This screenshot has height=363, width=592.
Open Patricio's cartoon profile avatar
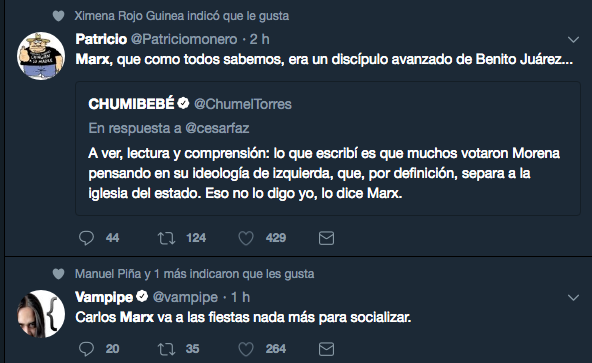[x=41, y=56]
